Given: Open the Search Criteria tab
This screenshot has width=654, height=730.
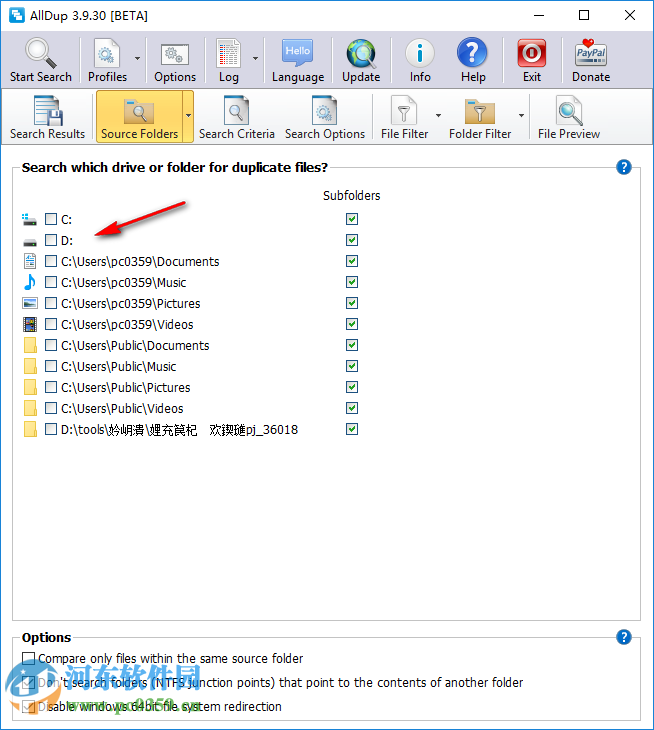Looking at the screenshot, I should coord(236,117).
